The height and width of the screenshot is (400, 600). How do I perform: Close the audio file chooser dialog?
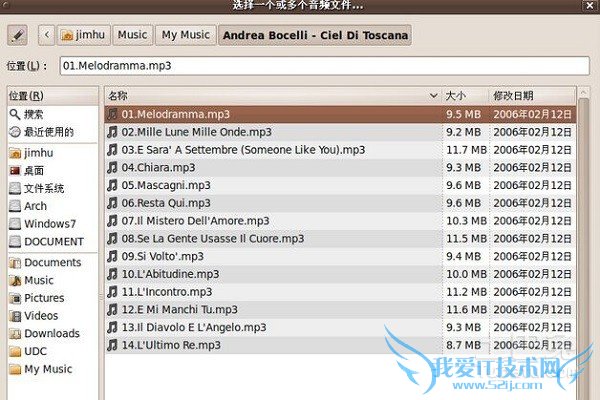pyautogui.click(x=590, y=6)
